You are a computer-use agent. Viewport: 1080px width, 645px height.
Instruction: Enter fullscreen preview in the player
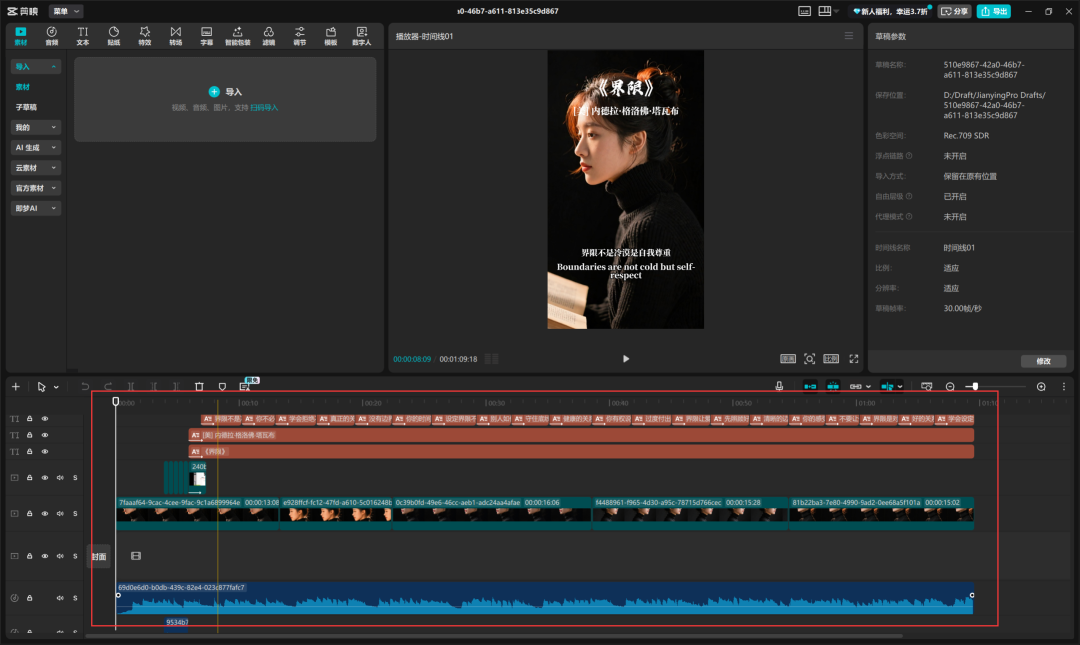(x=854, y=358)
